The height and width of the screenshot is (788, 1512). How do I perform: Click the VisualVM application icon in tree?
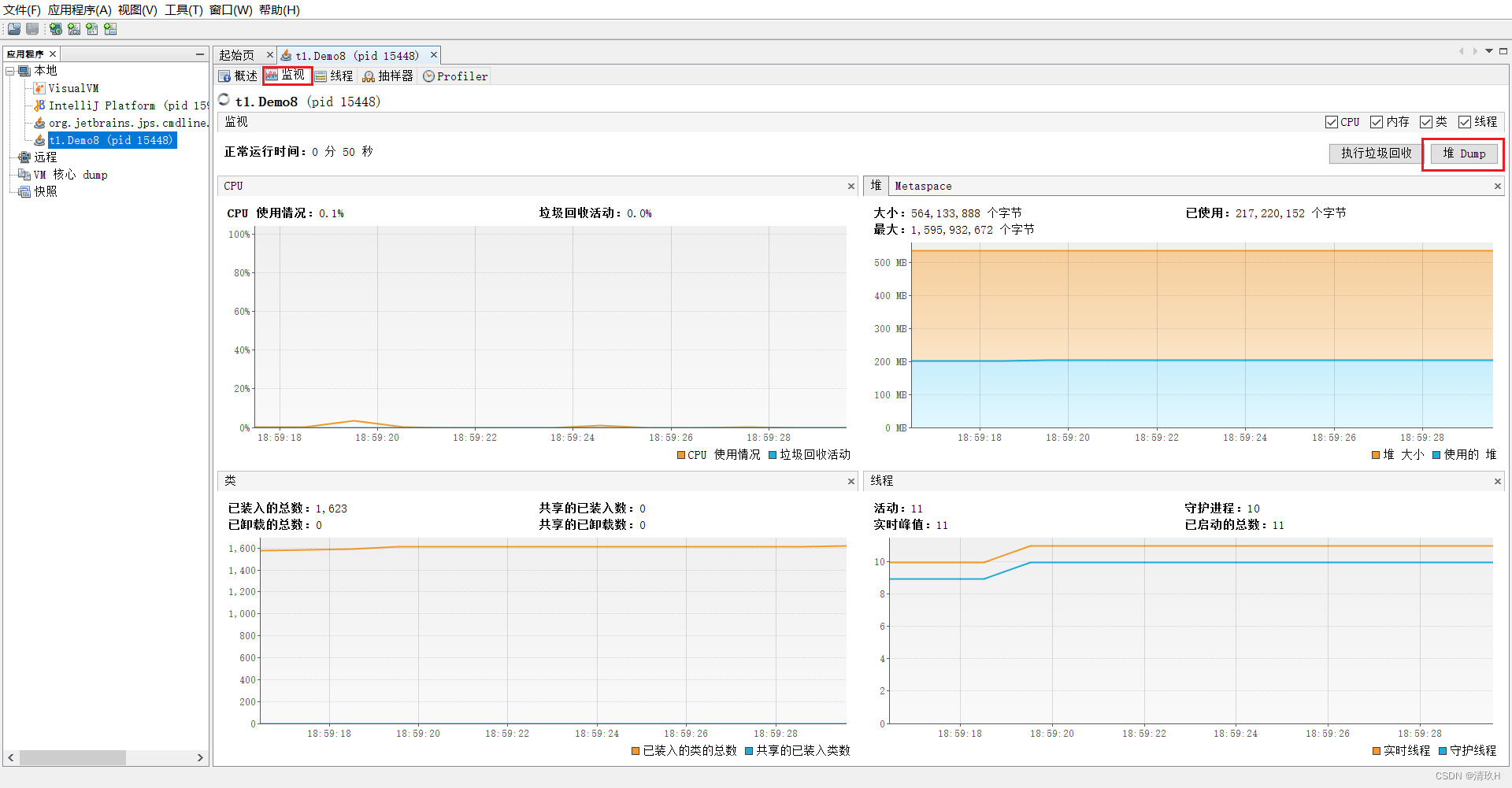coord(39,88)
